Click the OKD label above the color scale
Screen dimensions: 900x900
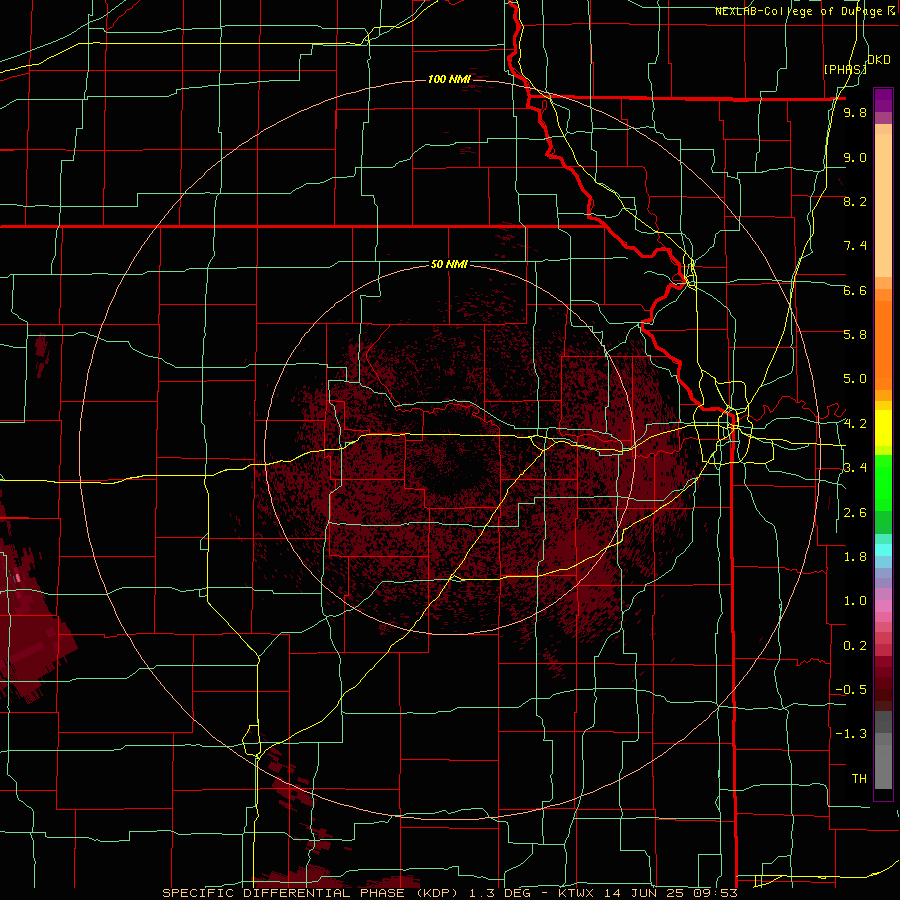pos(878,60)
